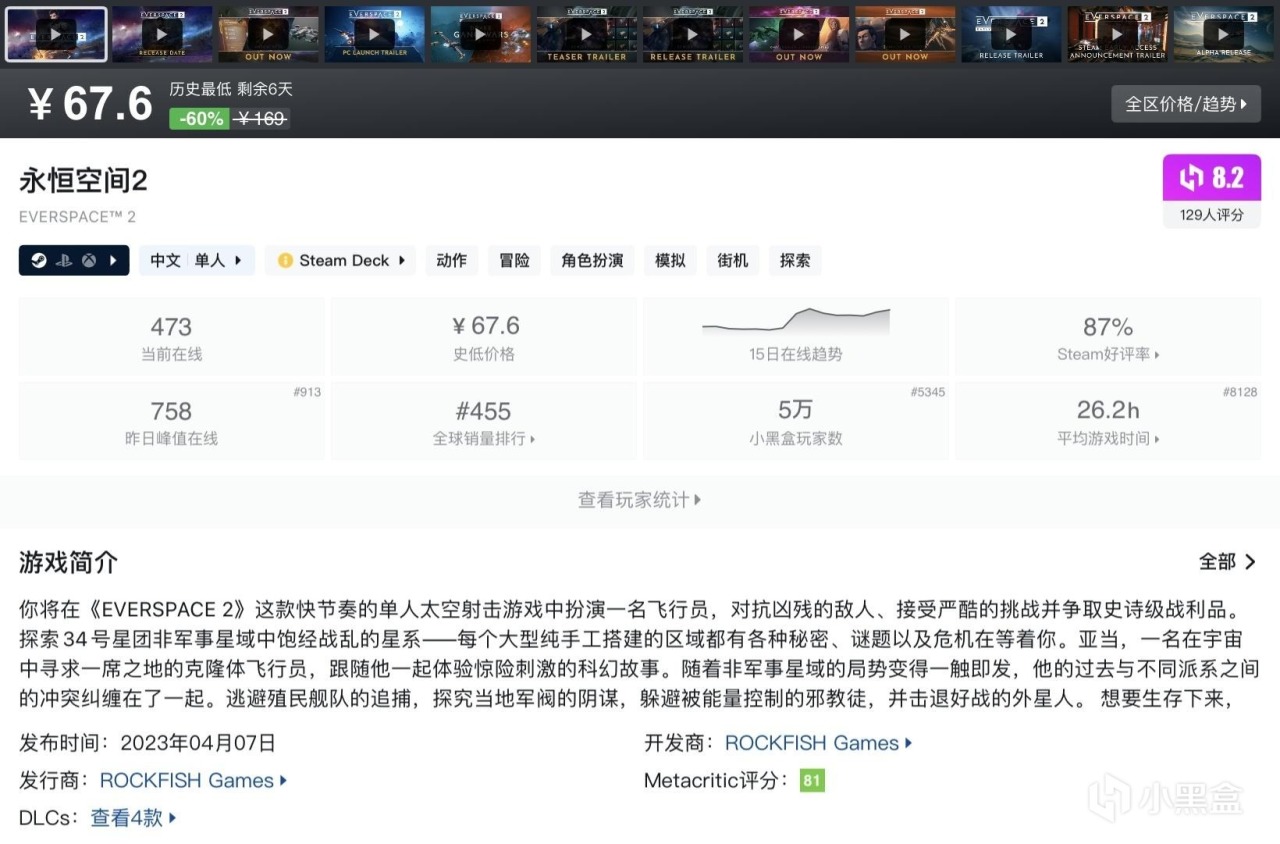
Task: Play the first highlighted trailer thumbnail
Action: click(x=56, y=34)
